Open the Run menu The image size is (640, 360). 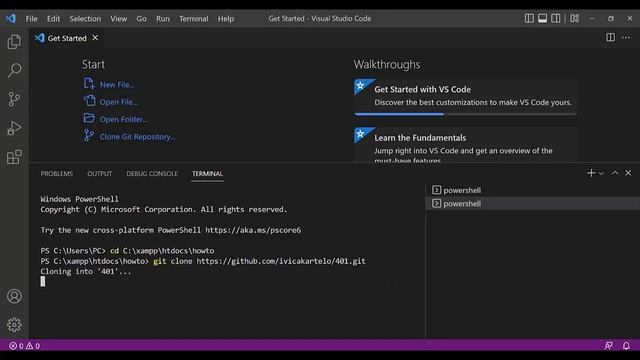point(162,19)
